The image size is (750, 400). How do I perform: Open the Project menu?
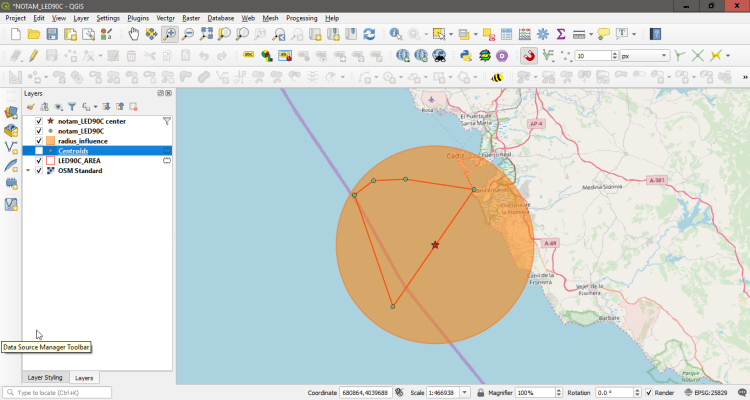pyautogui.click(x=15, y=18)
